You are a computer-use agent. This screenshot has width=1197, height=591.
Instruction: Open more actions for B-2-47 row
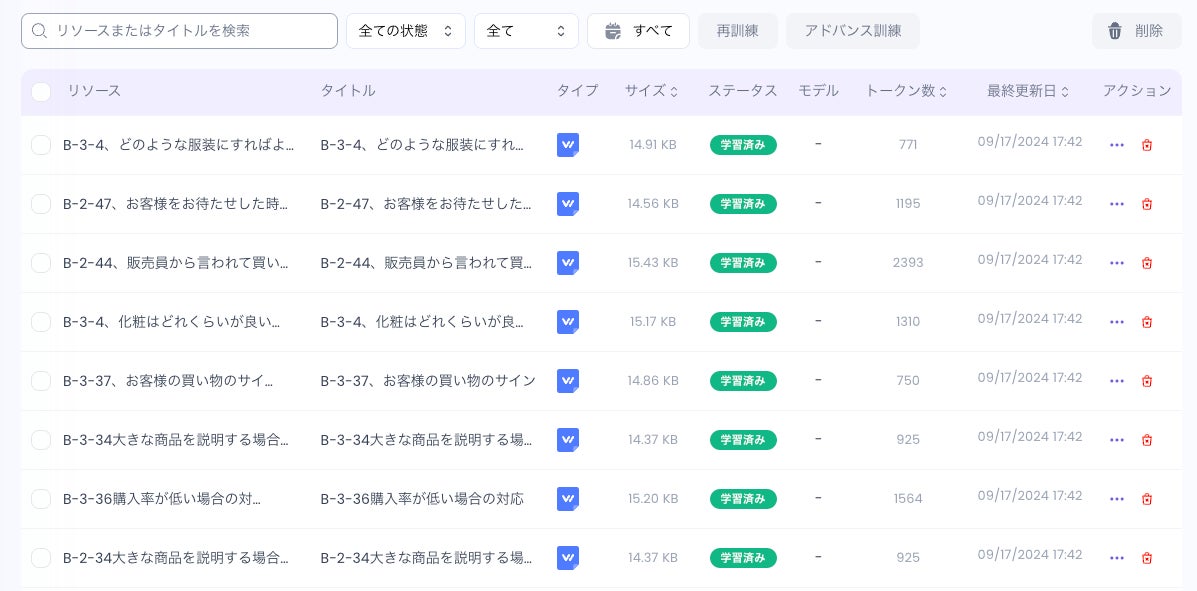(x=1117, y=204)
